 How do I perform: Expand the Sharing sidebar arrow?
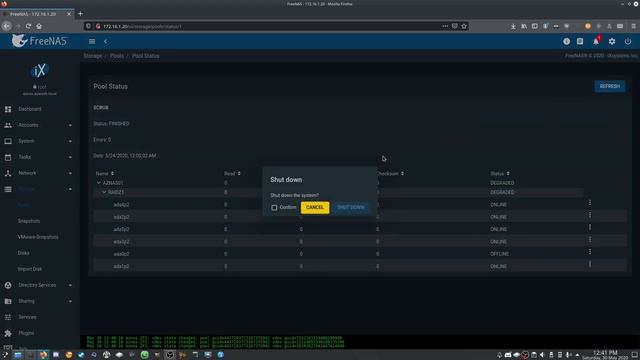click(x=70, y=301)
